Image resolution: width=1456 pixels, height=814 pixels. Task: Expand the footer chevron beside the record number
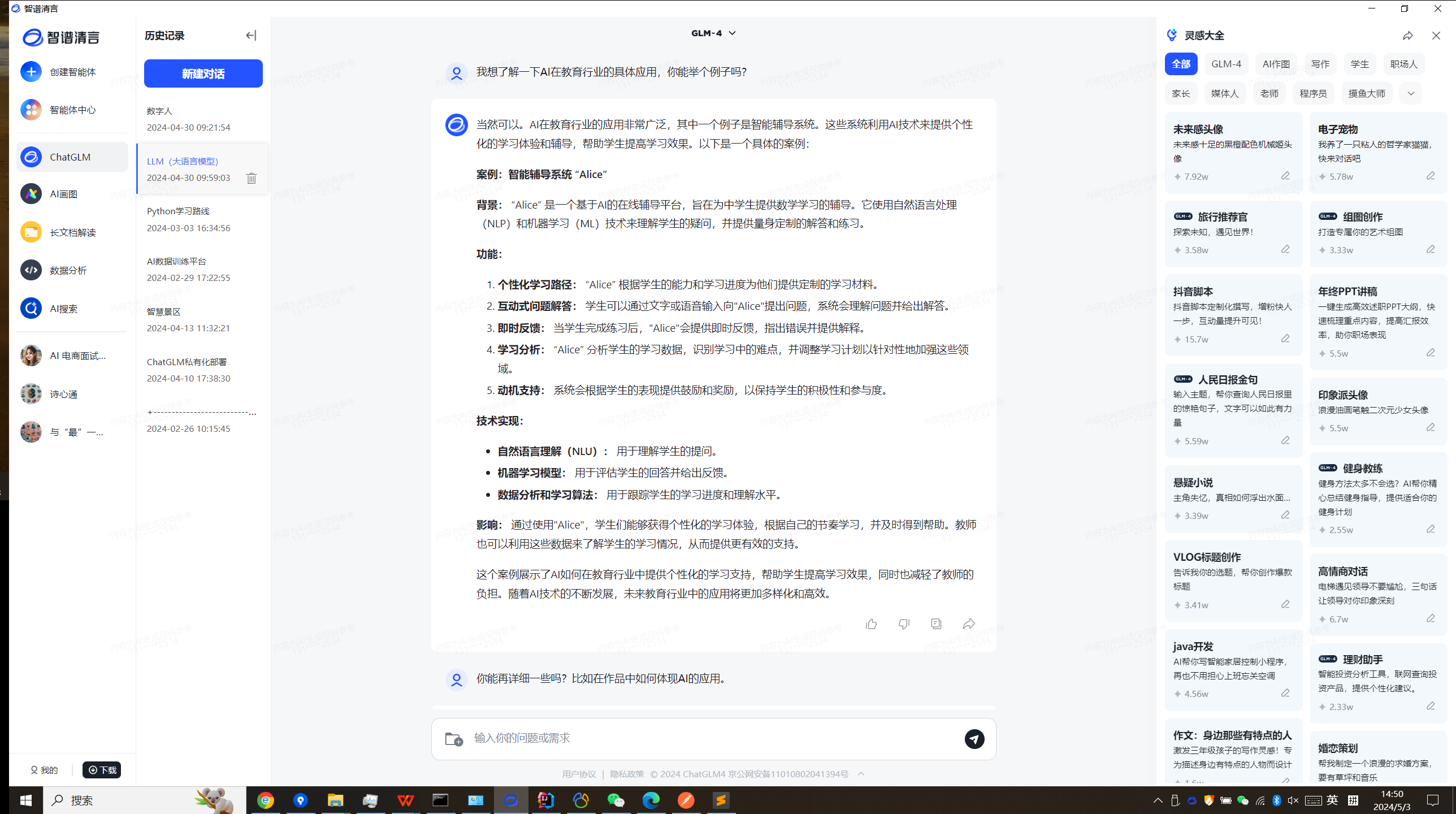click(861, 774)
